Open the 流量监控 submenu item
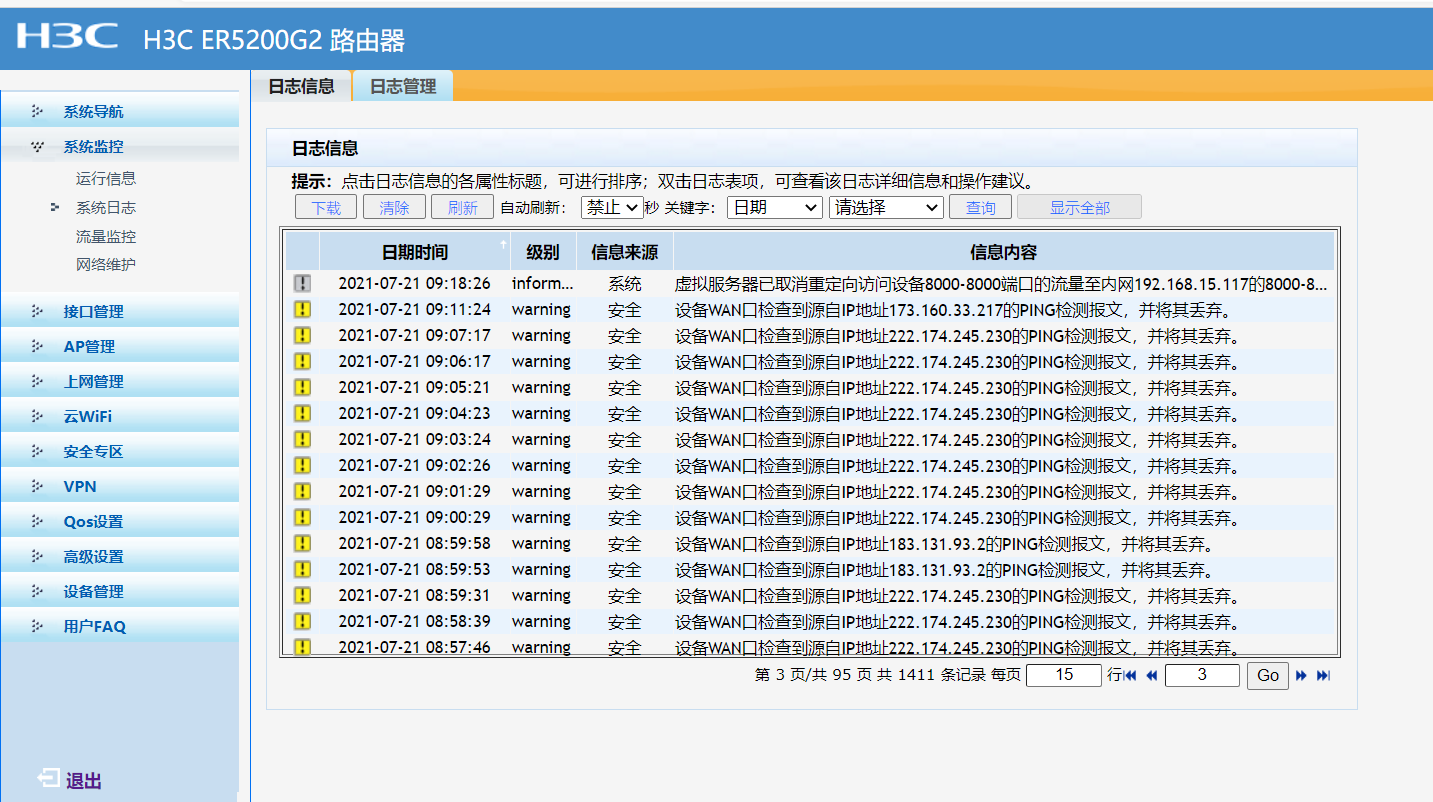Image resolution: width=1433 pixels, height=802 pixels. 106,237
